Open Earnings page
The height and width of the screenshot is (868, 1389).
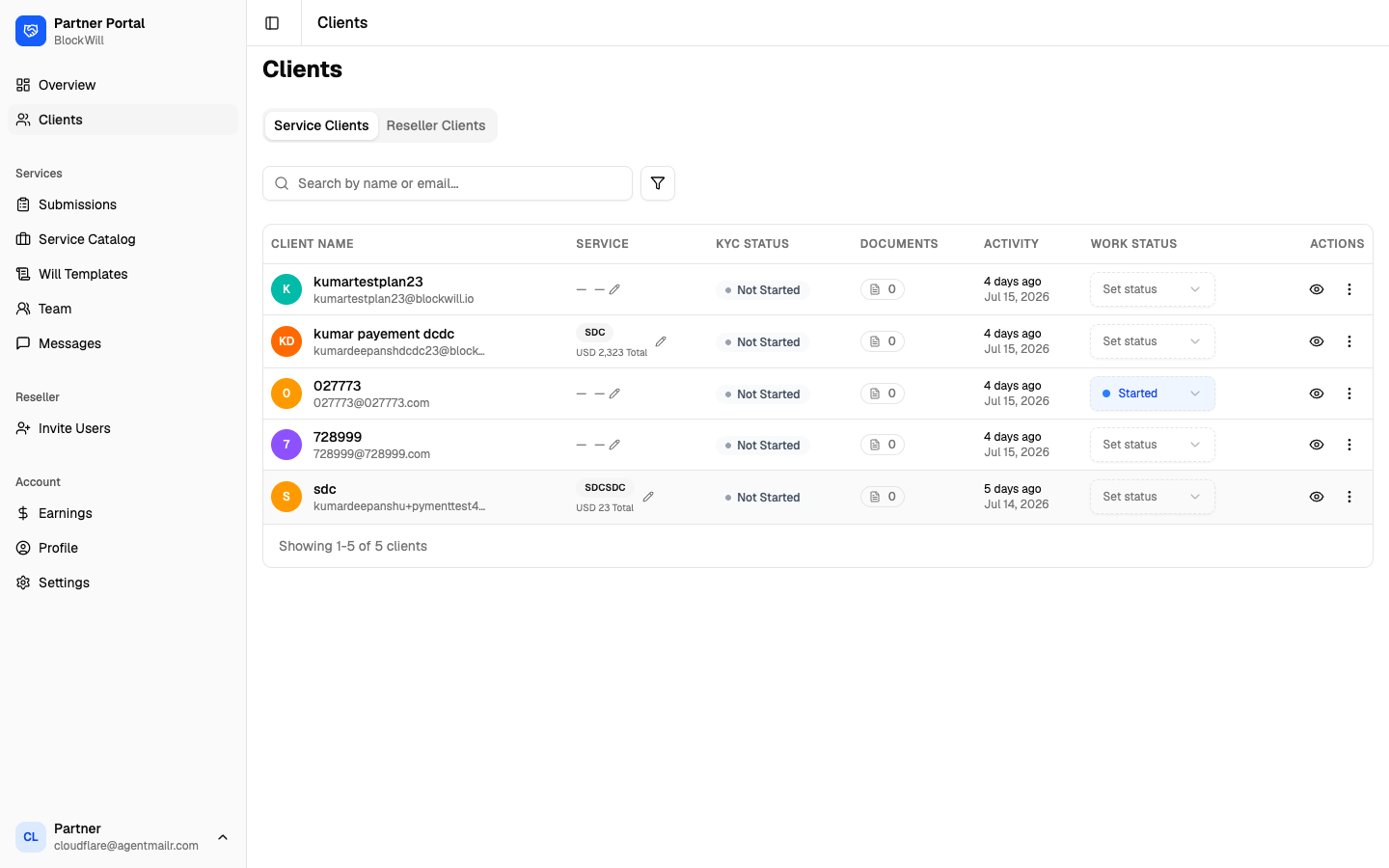pyautogui.click(x=123, y=513)
